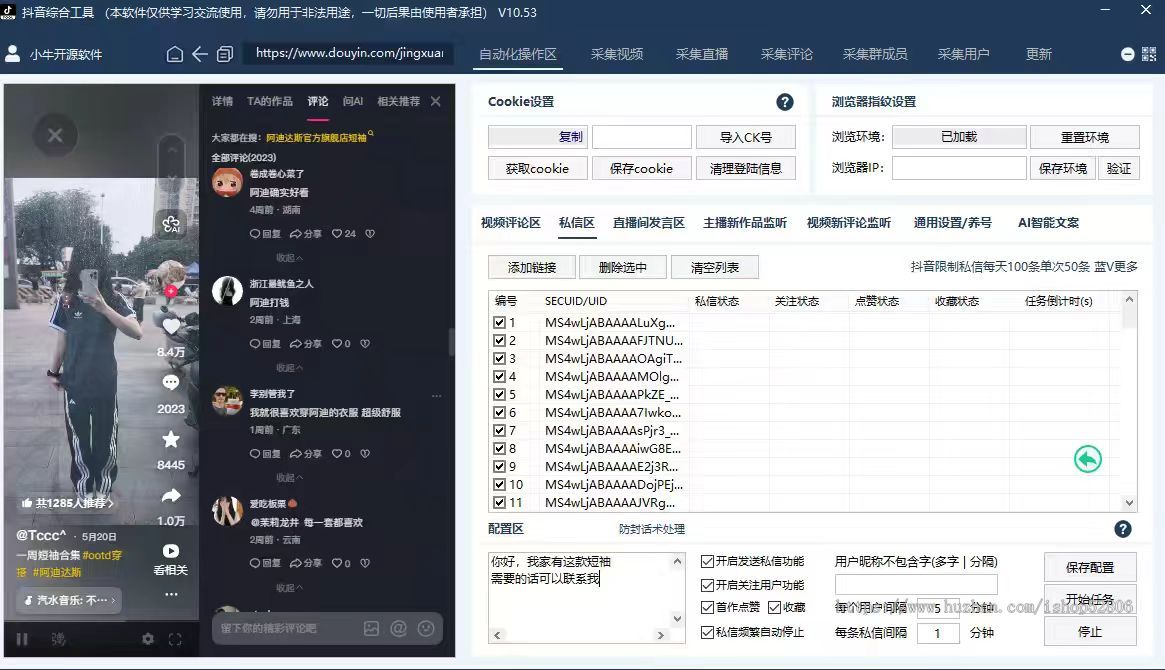Like the 阿迪确实好看 comment with 24 likes
This screenshot has width=1165, height=670.
(x=337, y=233)
